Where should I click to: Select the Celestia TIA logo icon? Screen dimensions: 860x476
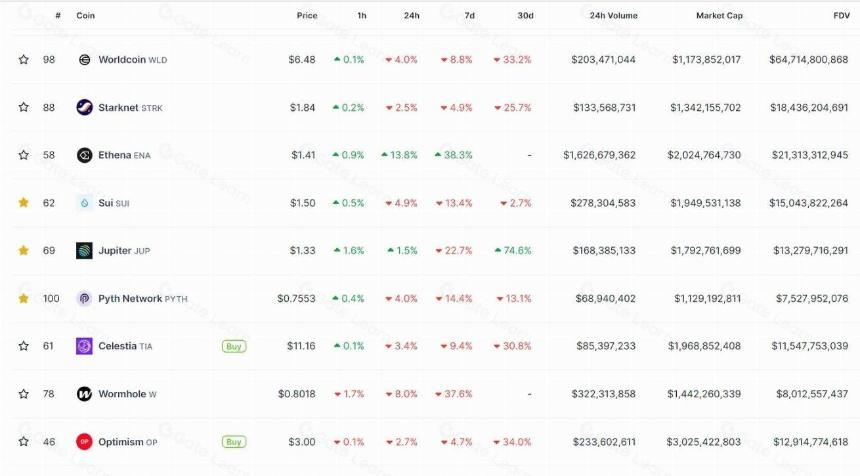[x=84, y=346]
